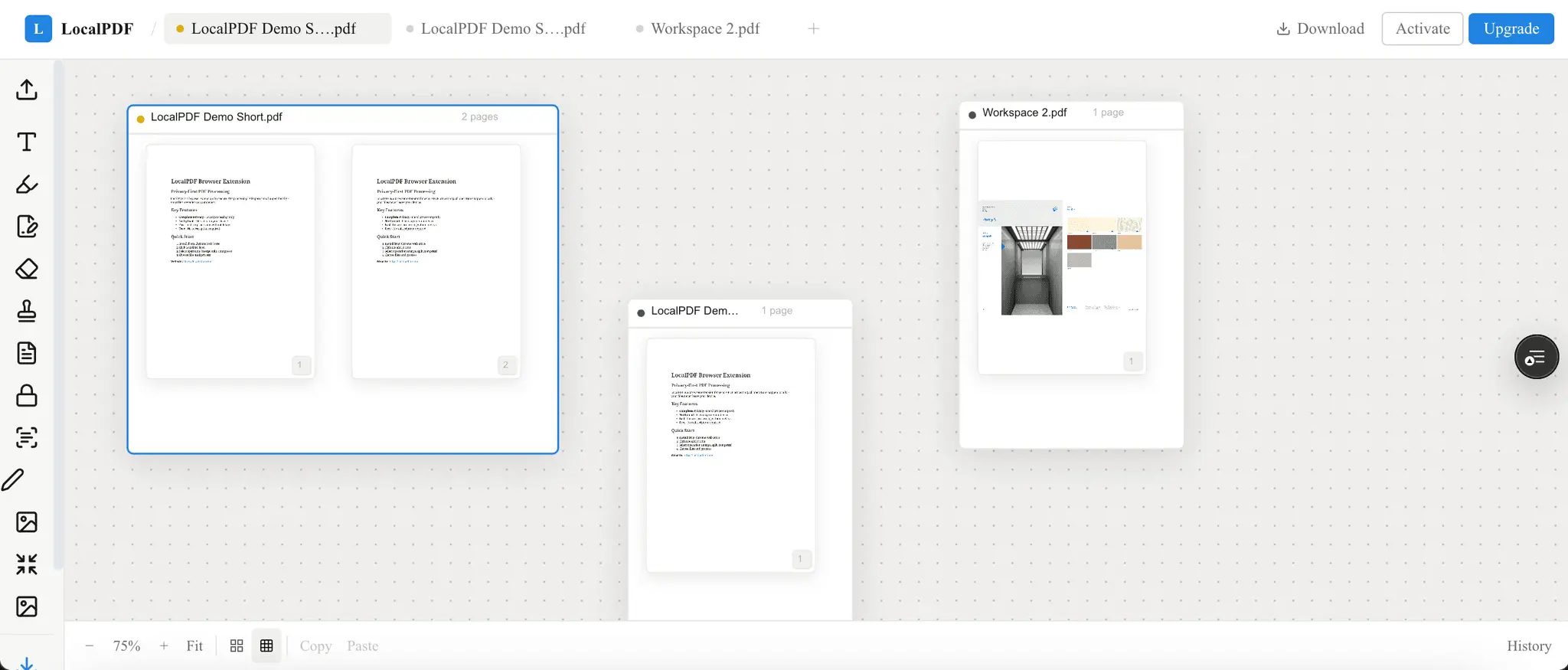The height and width of the screenshot is (670, 1568).
Task: Click the Download button
Action: [x=1321, y=28]
